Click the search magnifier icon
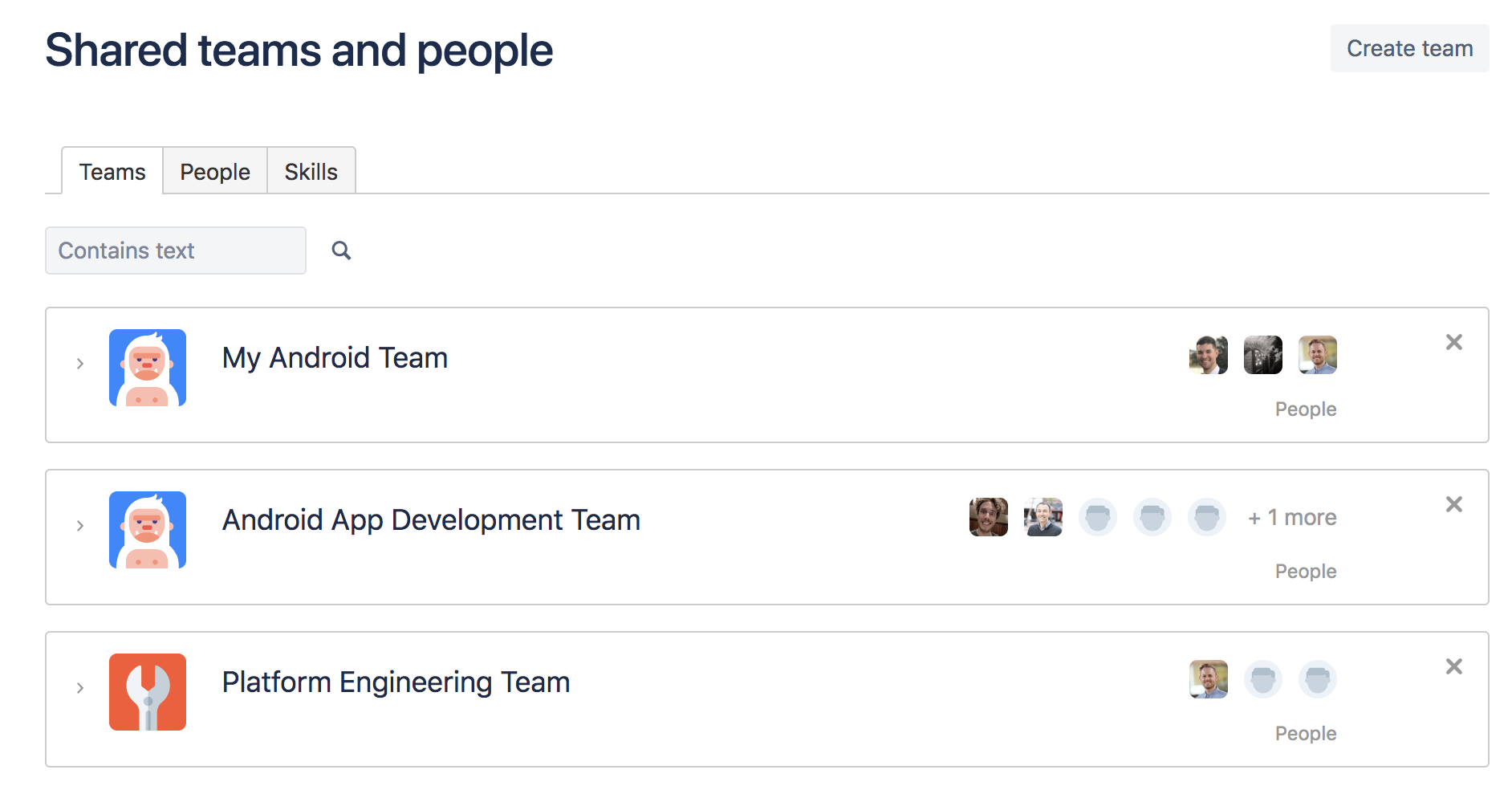Screen dimensions: 1512x790 (341, 250)
